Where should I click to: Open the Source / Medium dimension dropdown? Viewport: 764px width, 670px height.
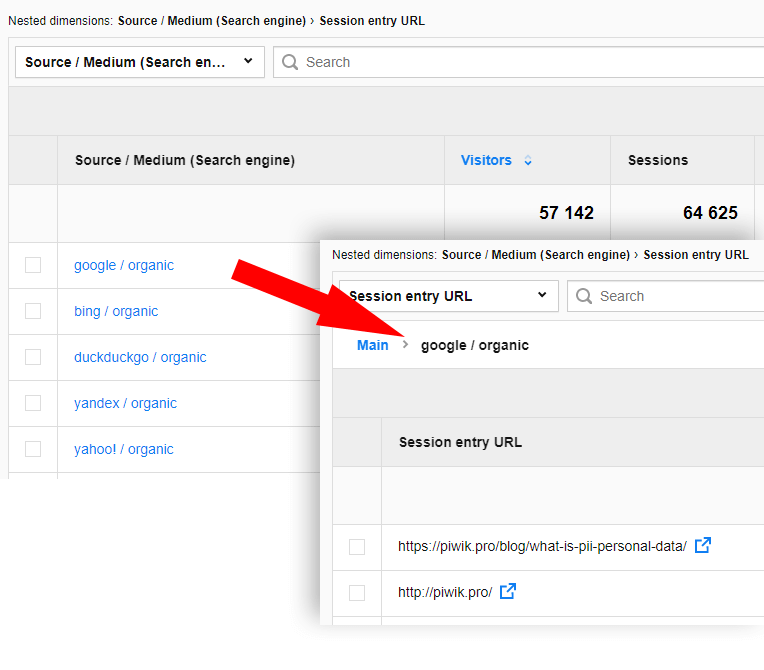139,62
